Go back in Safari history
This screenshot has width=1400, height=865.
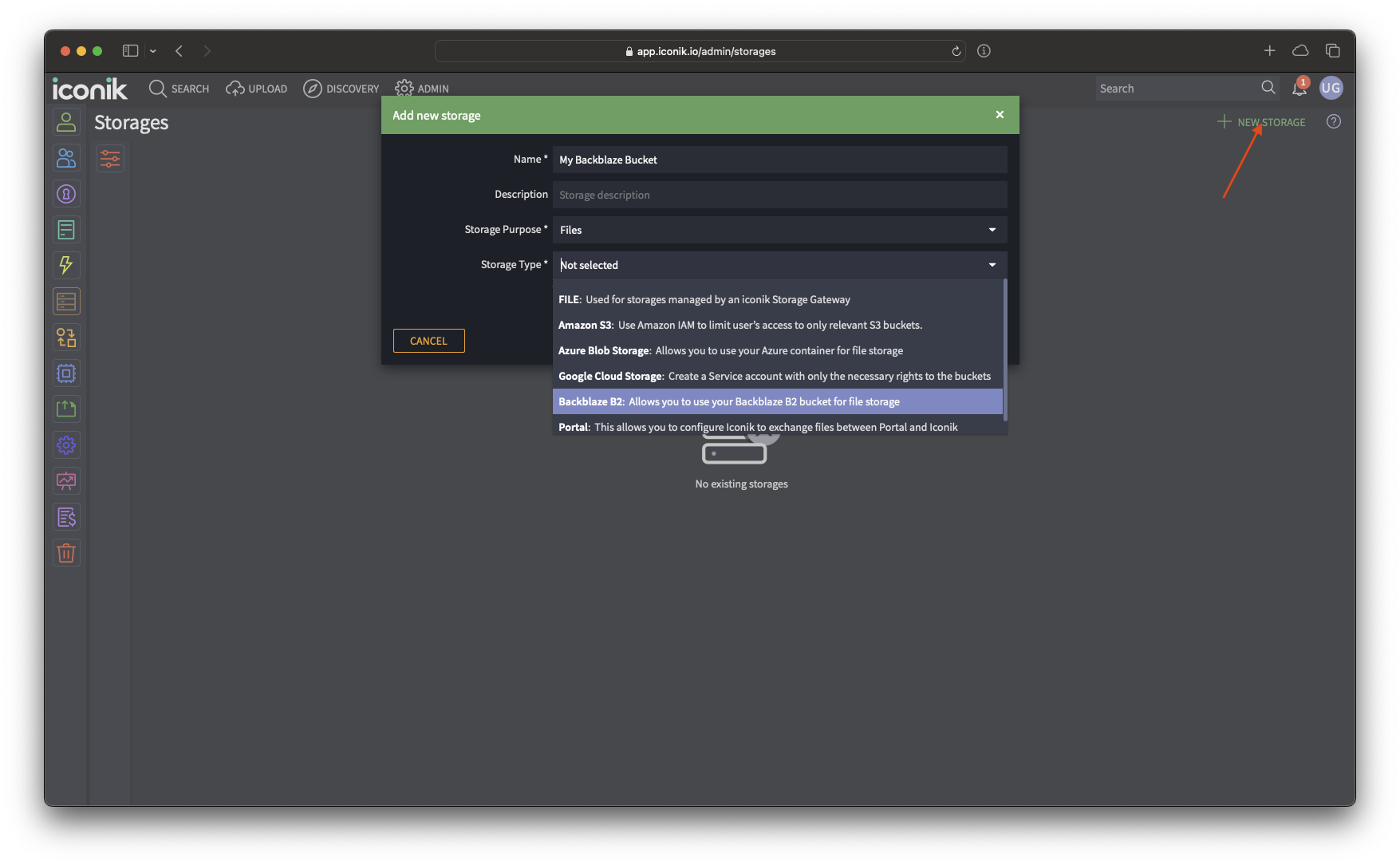pos(179,51)
